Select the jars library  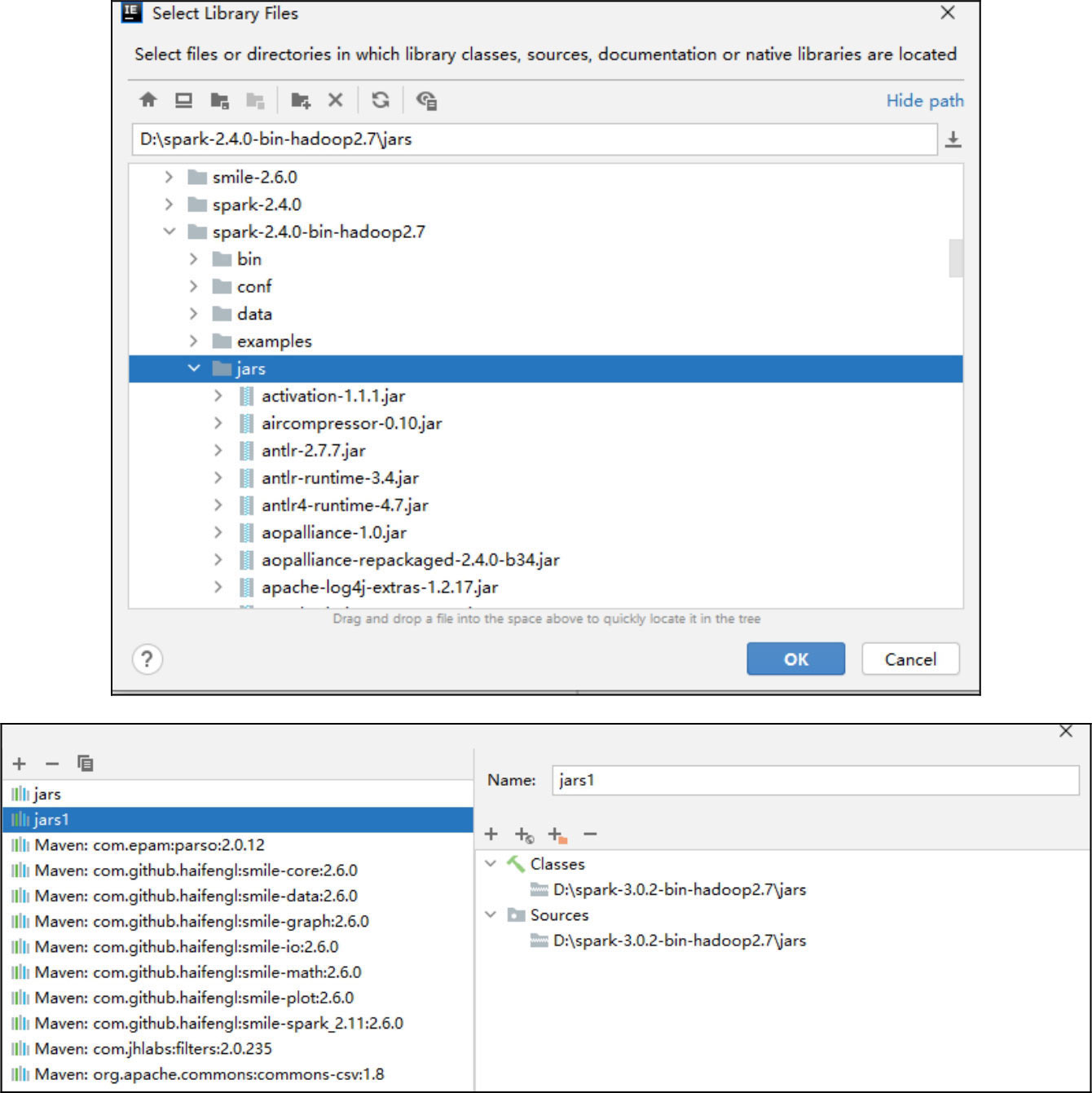(237, 794)
